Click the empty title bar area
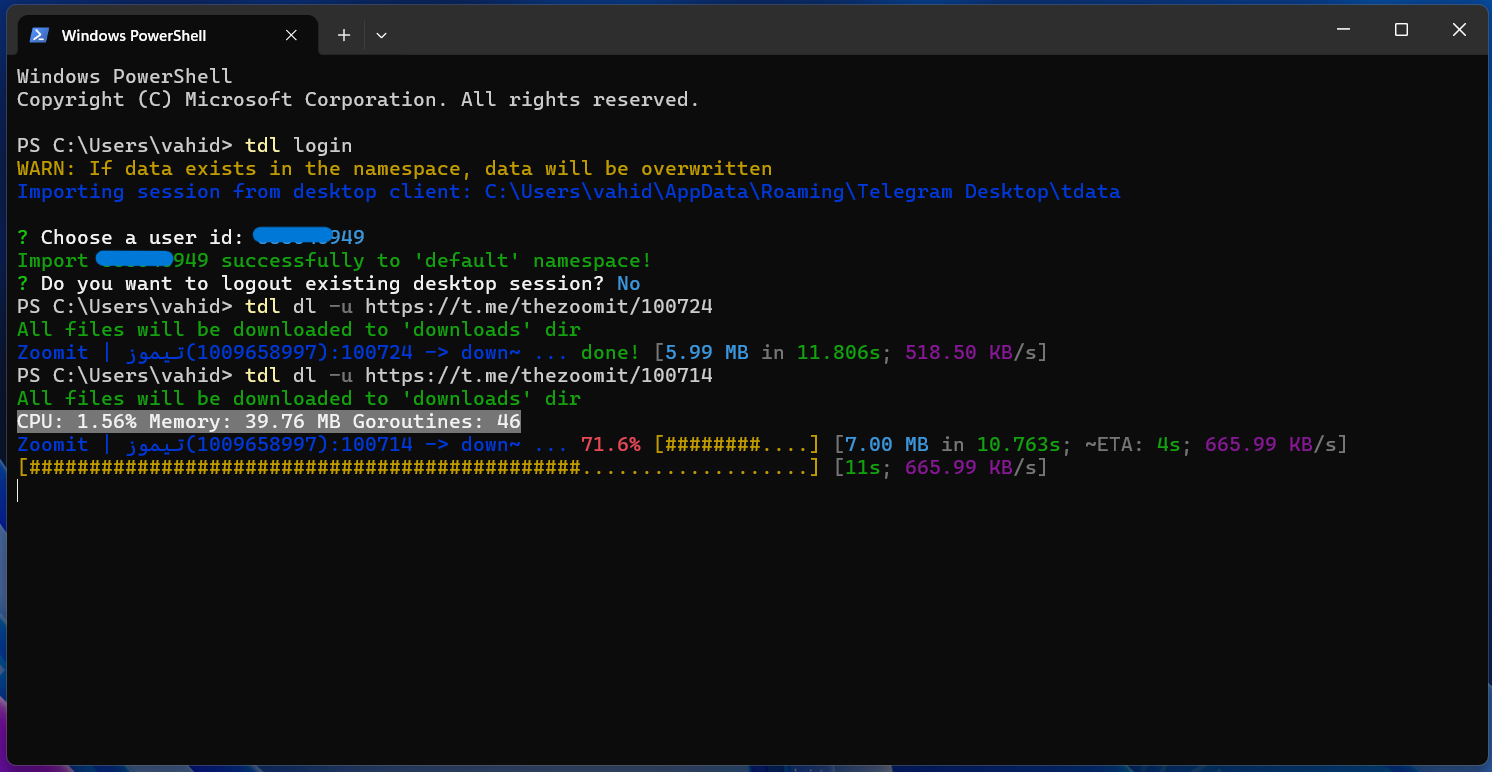This screenshot has height=772, width=1492. pos(850,30)
